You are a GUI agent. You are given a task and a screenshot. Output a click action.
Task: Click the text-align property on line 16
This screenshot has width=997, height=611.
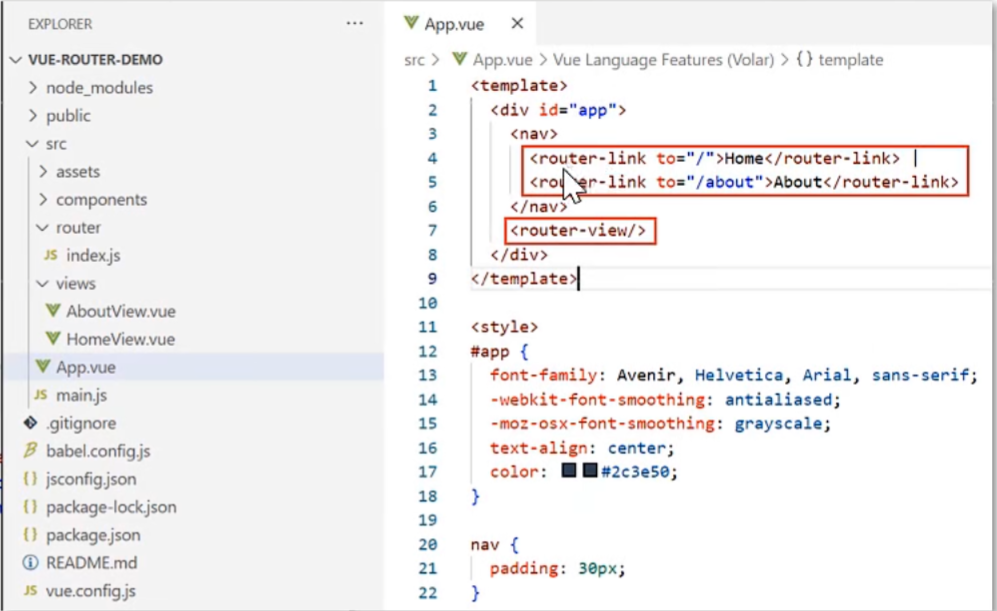click(539, 448)
